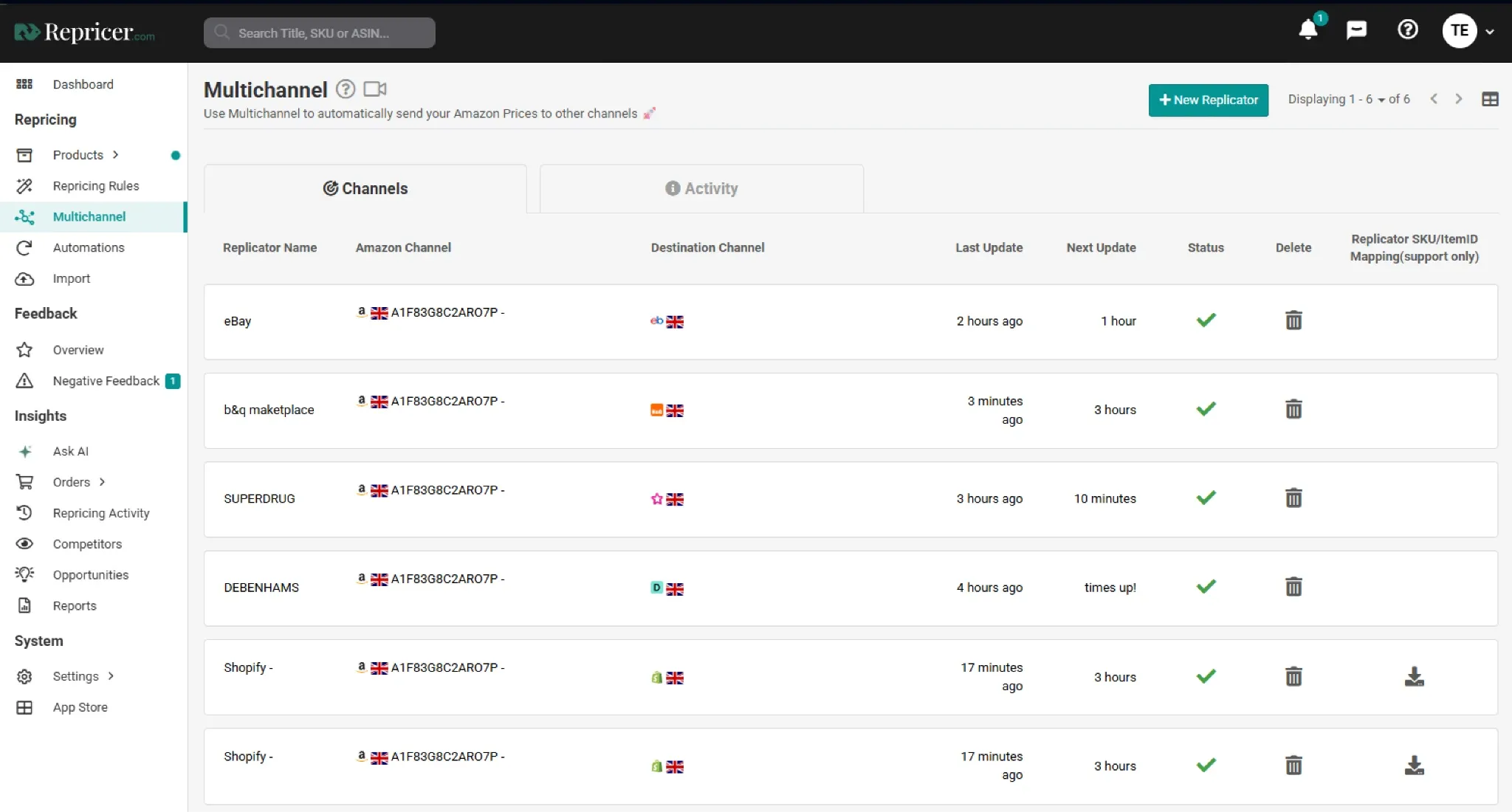Click the Competitors eye icon
1512x812 pixels.
tap(24, 544)
